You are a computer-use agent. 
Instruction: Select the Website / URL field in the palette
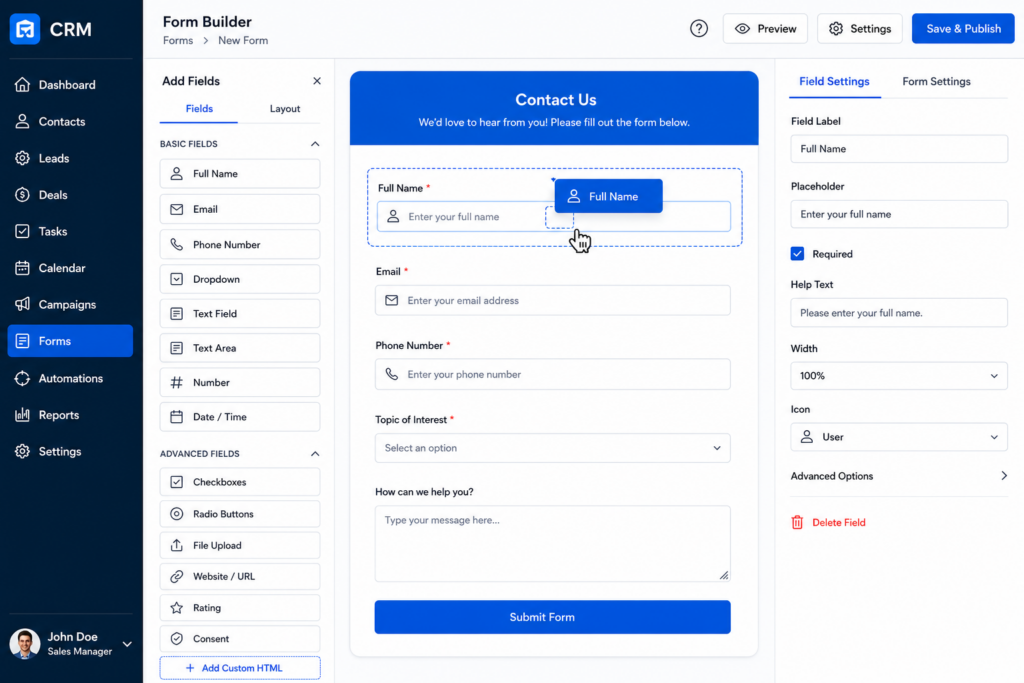click(240, 577)
